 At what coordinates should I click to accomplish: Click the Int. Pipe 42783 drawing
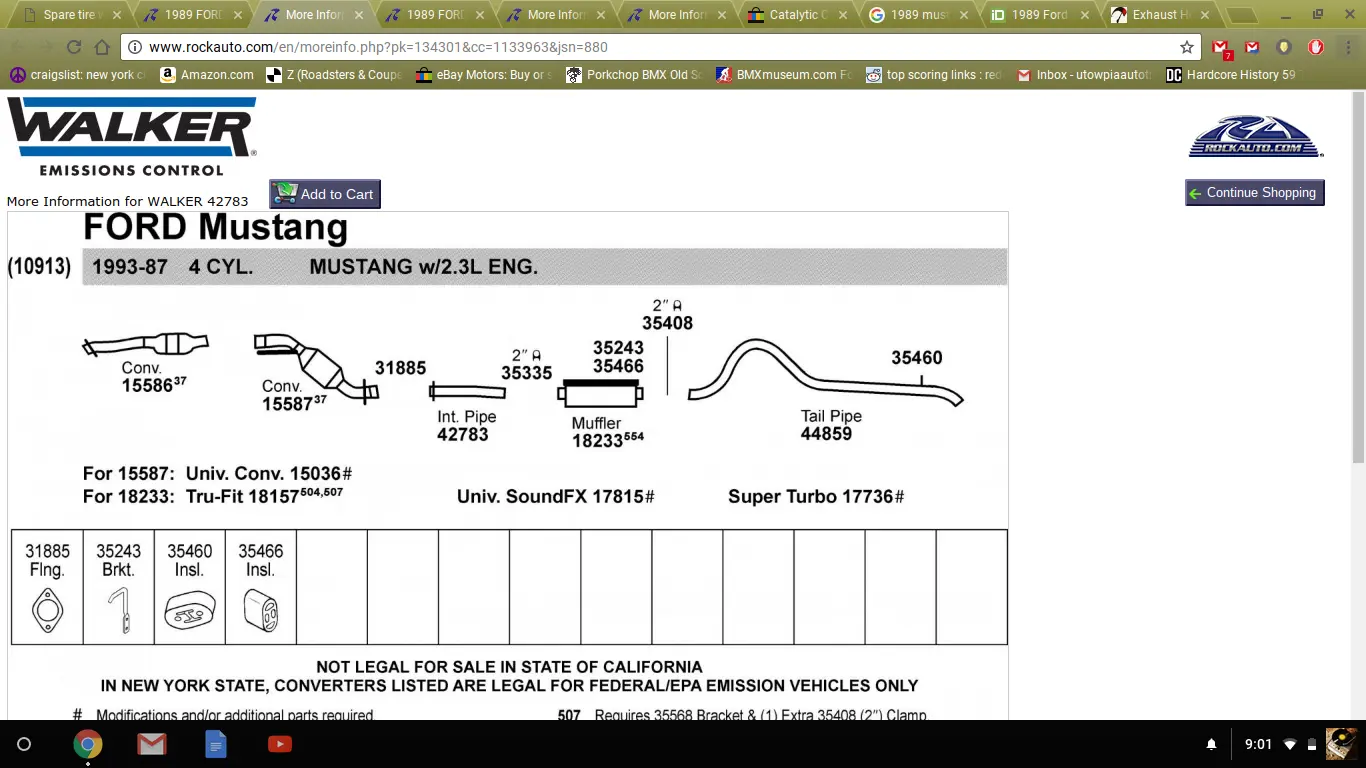(x=467, y=391)
